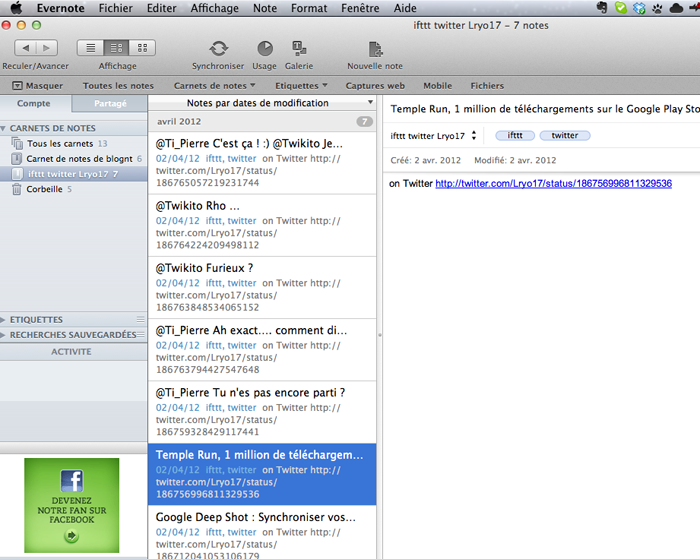Screen dimensions: 700x559
Task: Click the Synchroniser sync icon
Action: coord(217,48)
